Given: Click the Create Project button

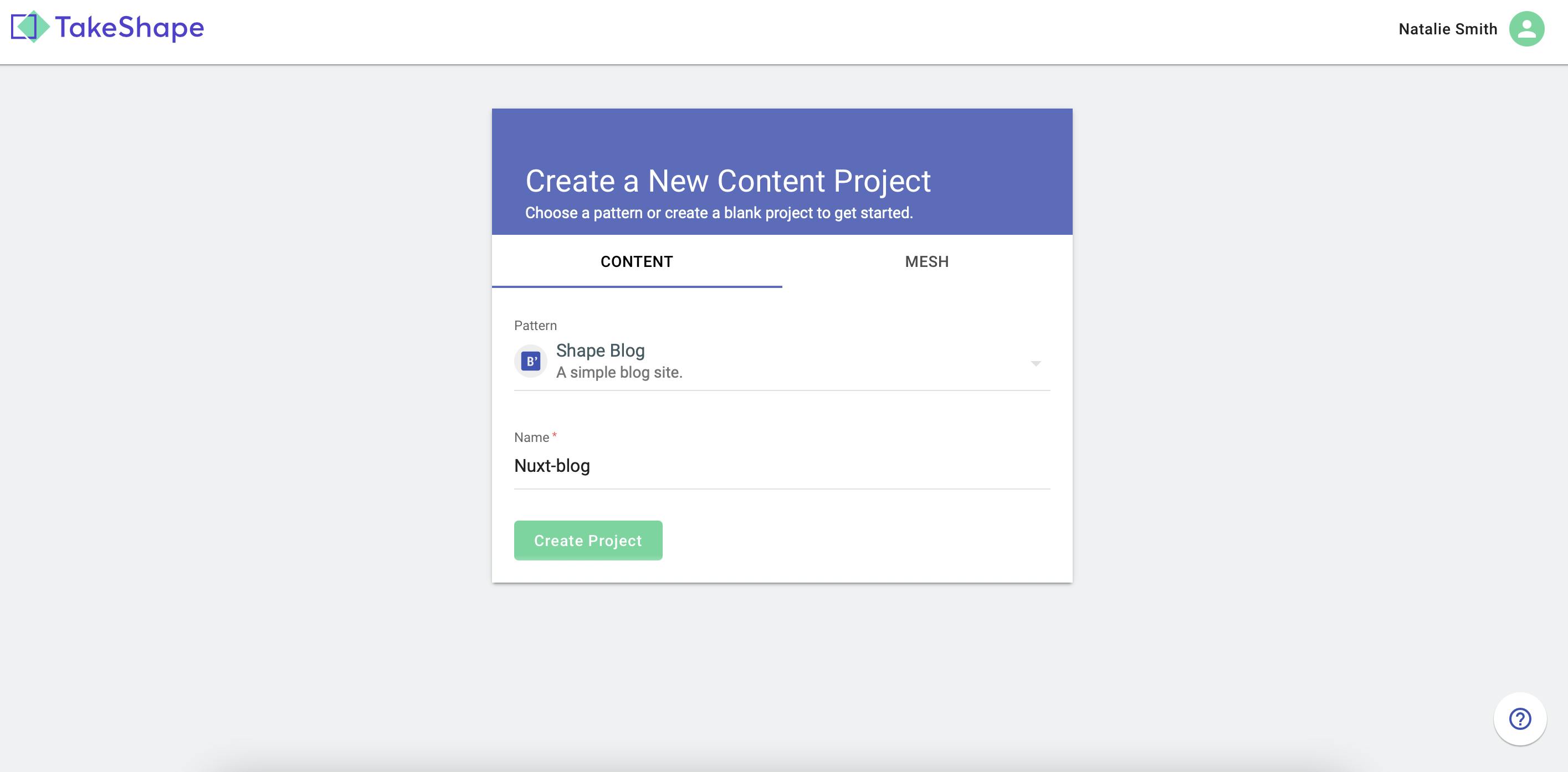Looking at the screenshot, I should [x=588, y=540].
